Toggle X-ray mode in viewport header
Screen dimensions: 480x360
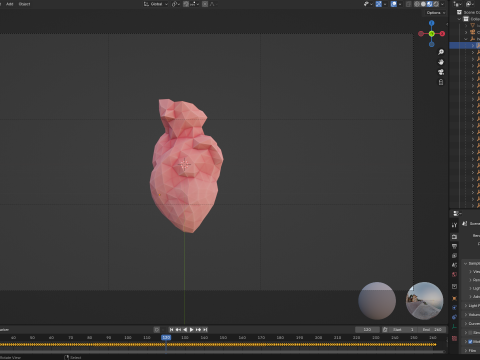[408, 4]
